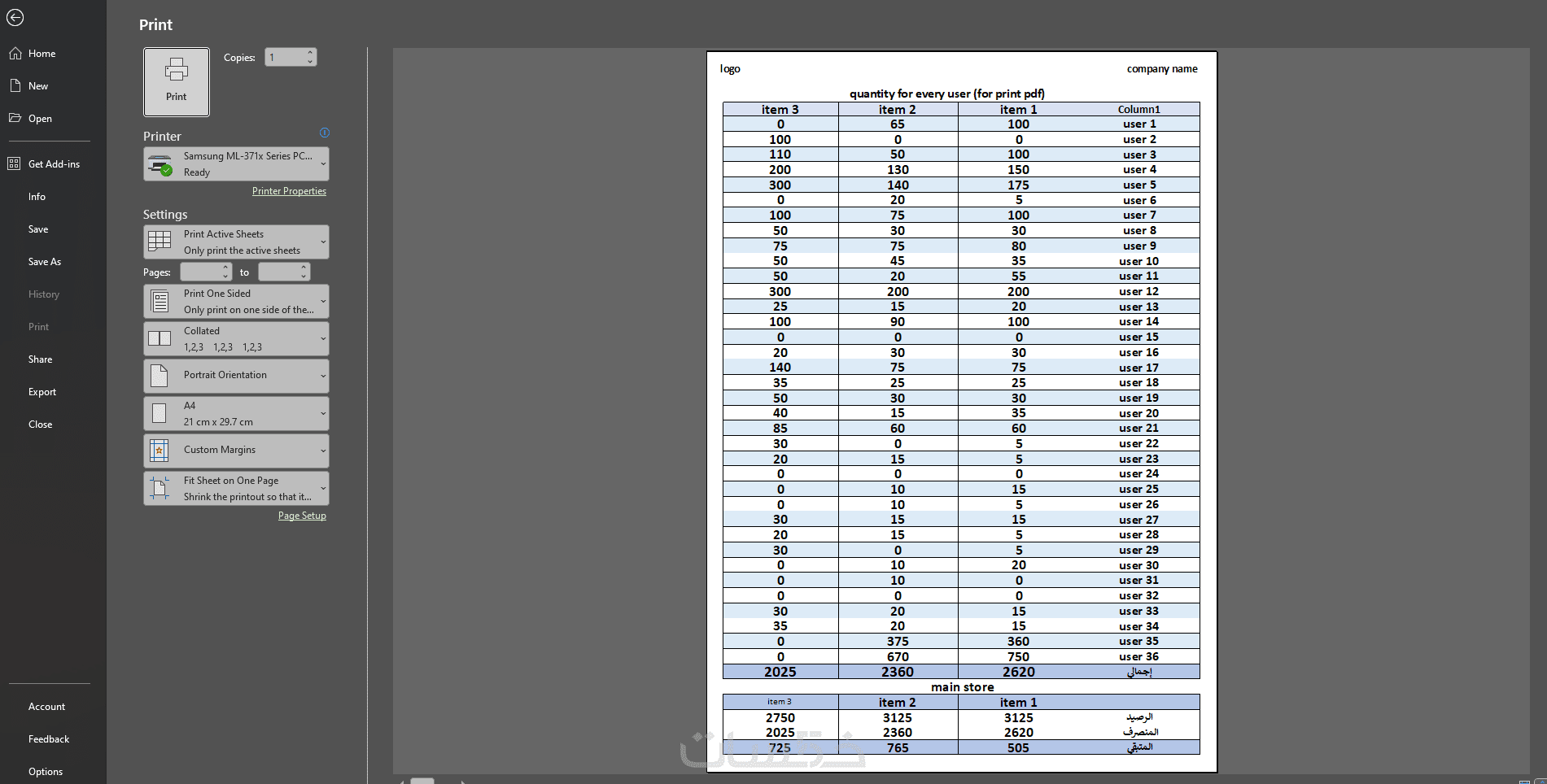Click the '670' cell in preview
The image size is (1547, 784).
[x=898, y=656]
